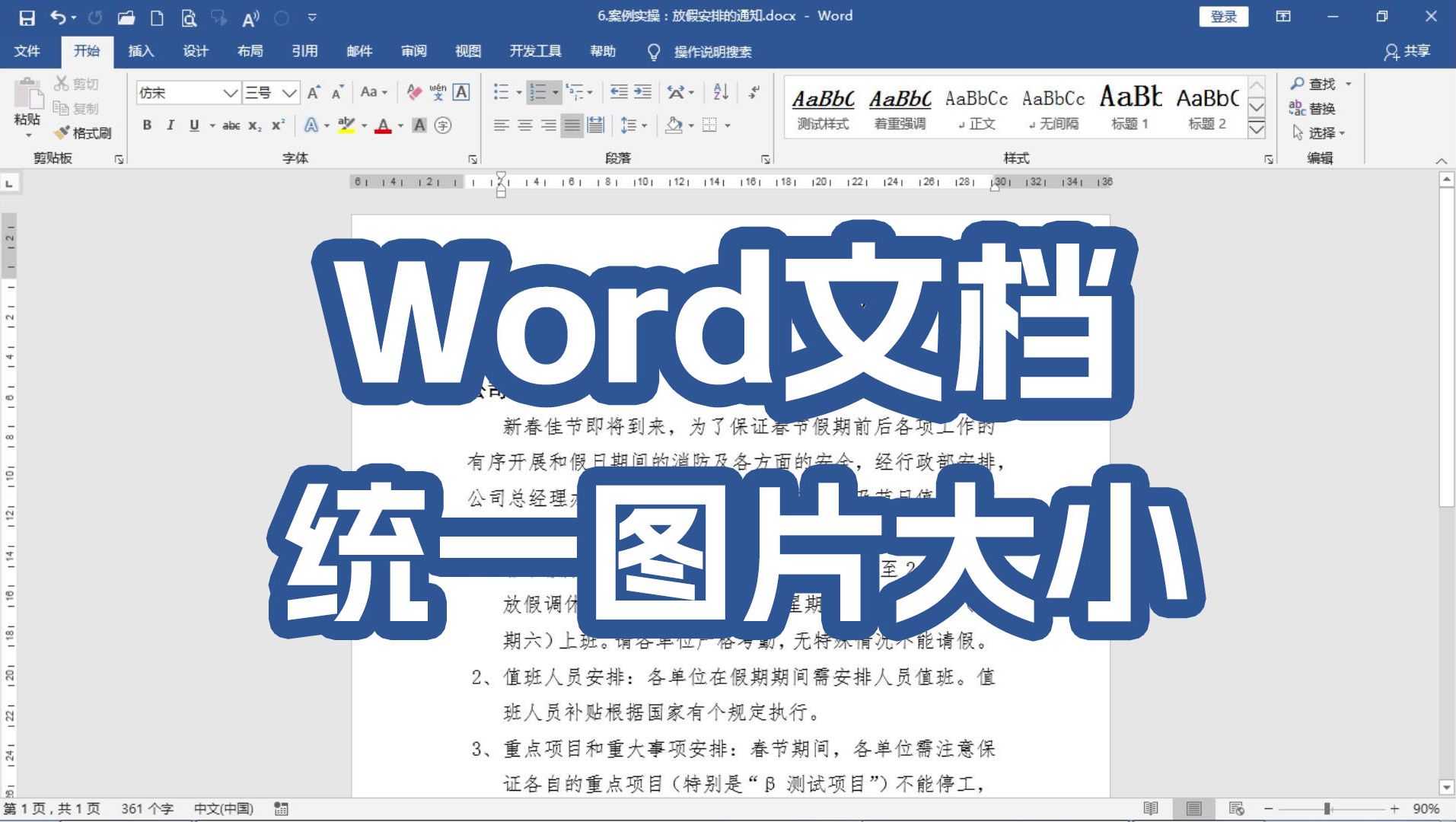Click the character border icon
Screen dimensions: 1456x822
461,92
